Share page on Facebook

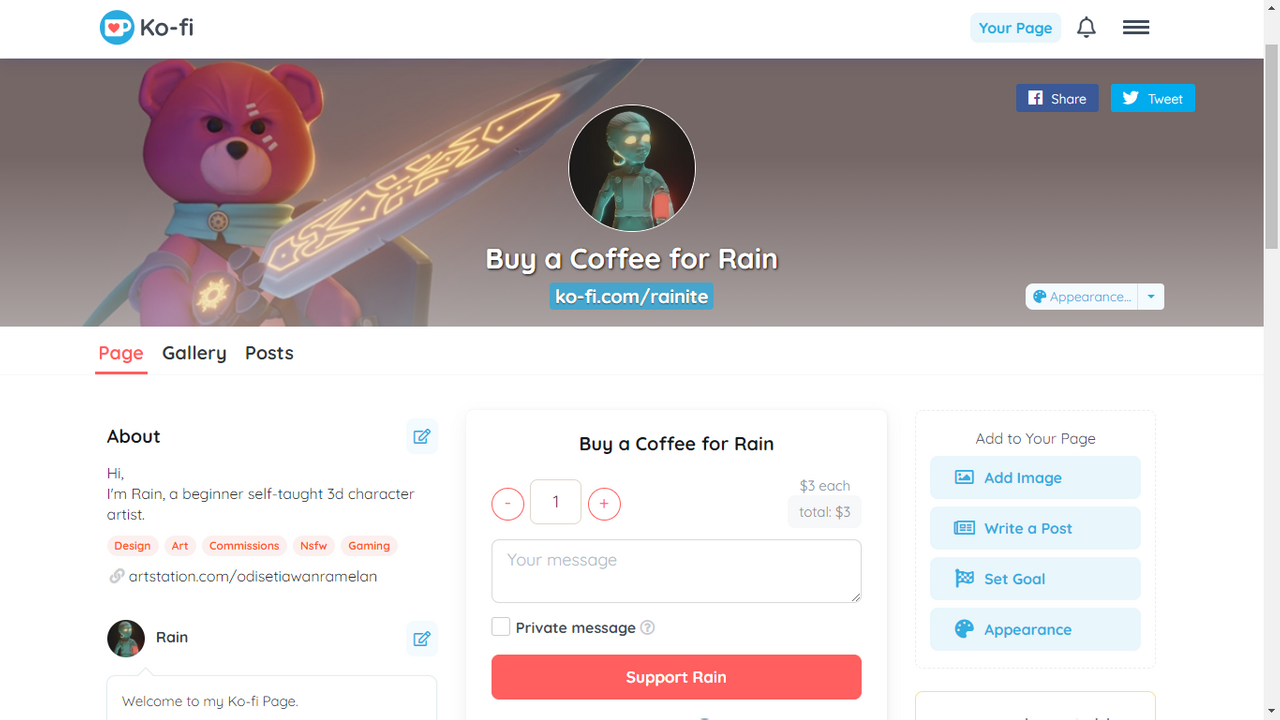tap(1057, 98)
